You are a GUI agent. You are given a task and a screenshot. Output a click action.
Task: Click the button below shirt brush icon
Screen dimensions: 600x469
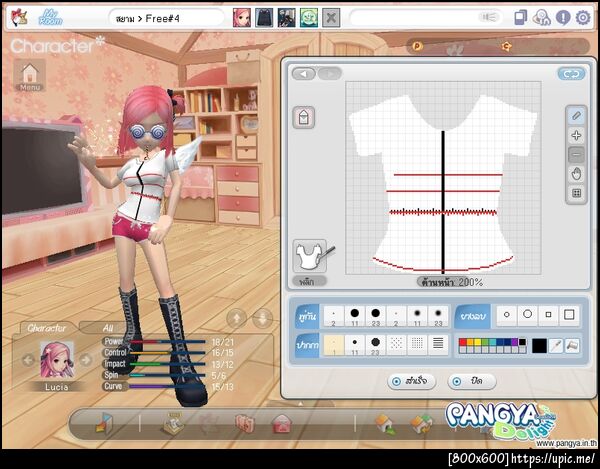[x=310, y=282]
